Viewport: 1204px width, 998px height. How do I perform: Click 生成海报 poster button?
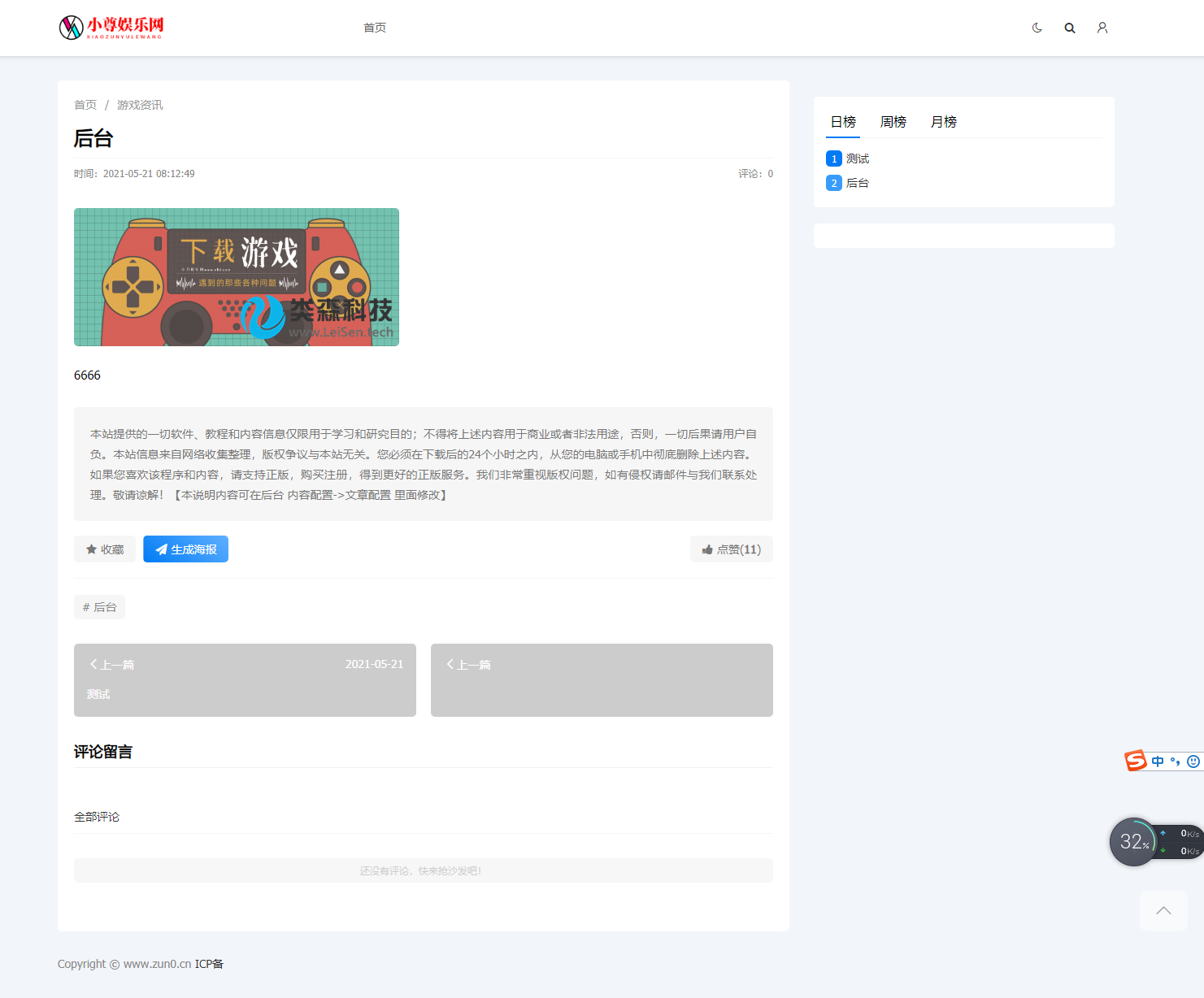pyautogui.click(x=185, y=549)
